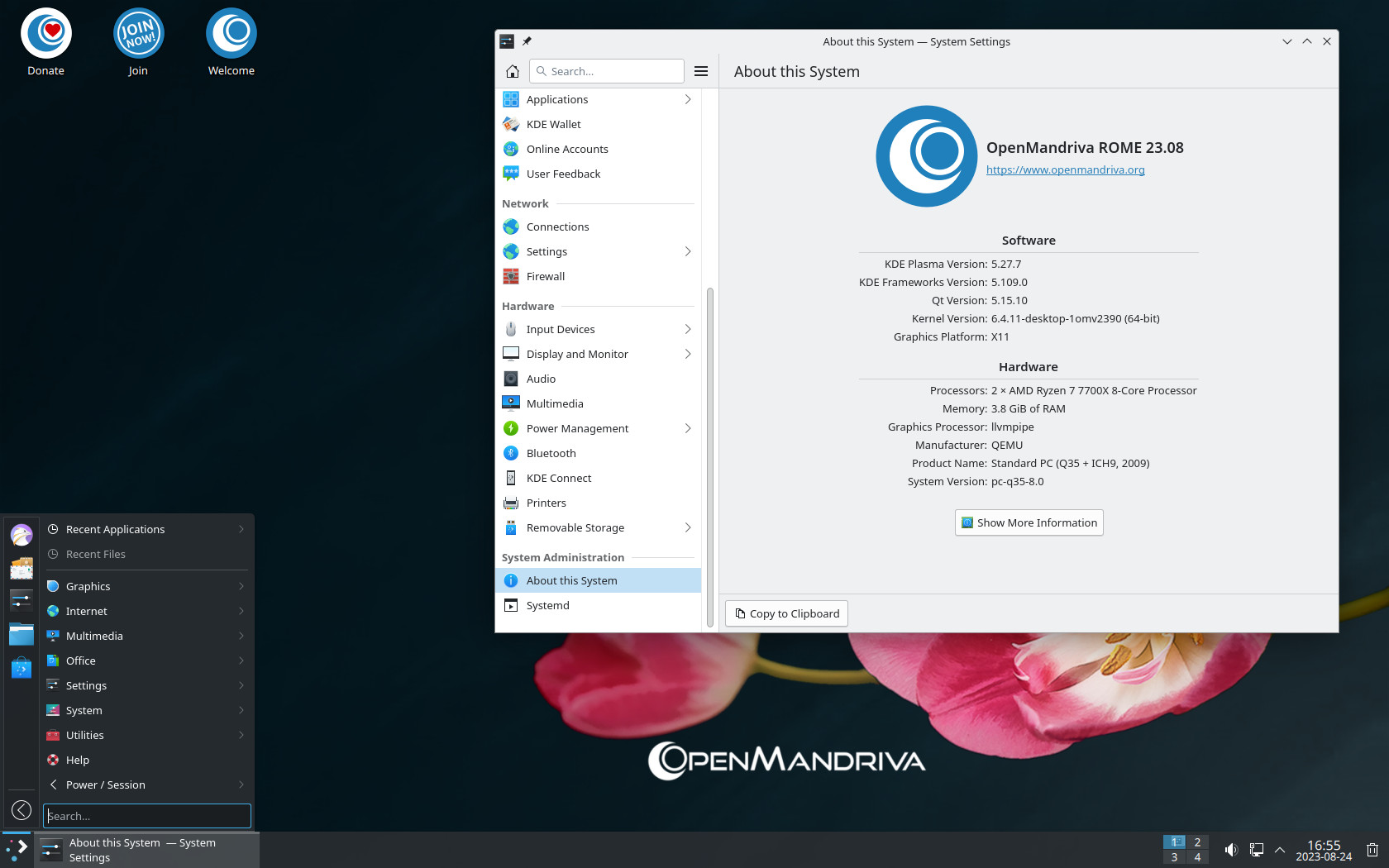Viewport: 1389px width, 868px height.
Task: Go to System Settings home icon
Action: click(512, 71)
